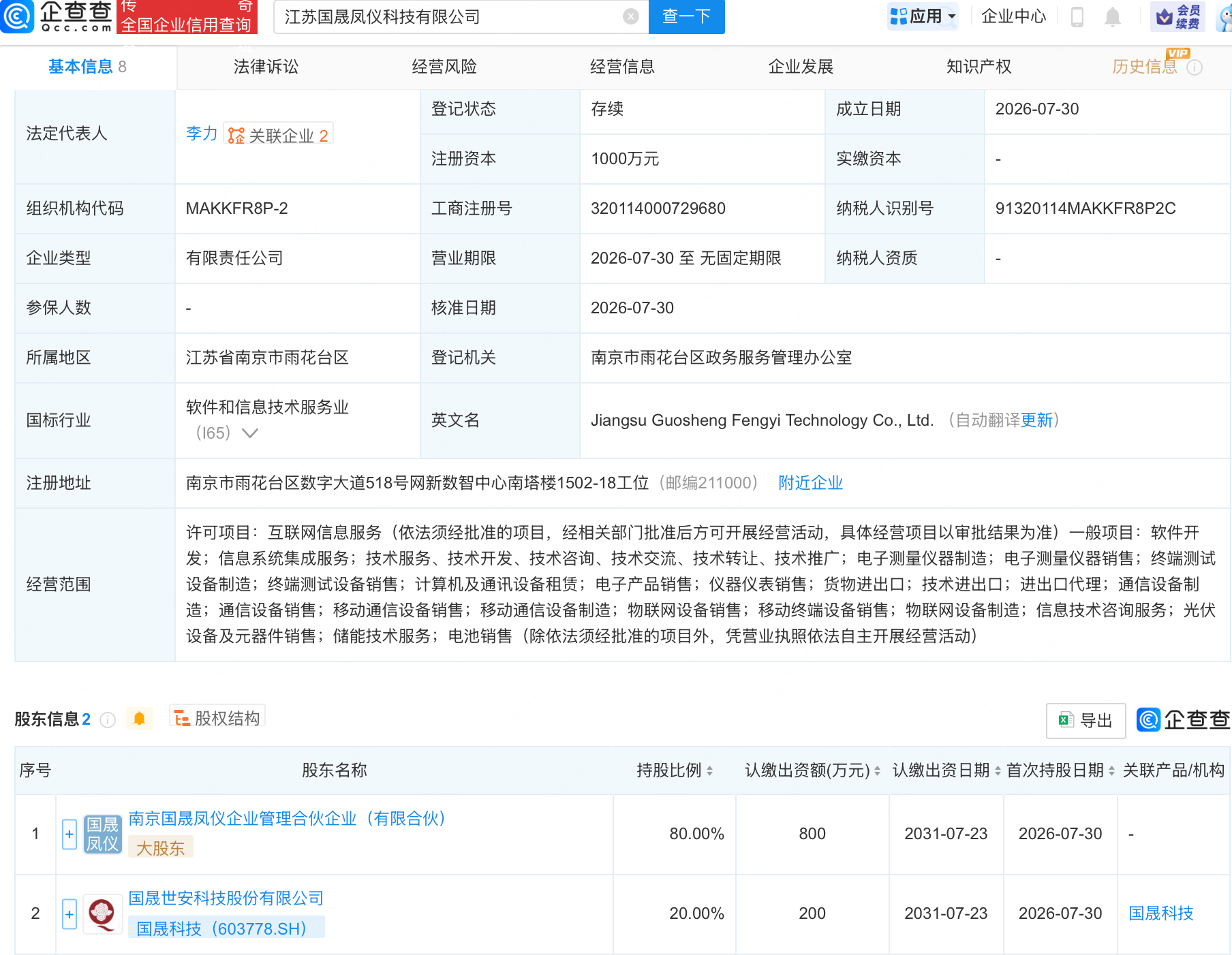1232x955 pixels.
Task: Open the 知识产权 tab
Action: coord(979,67)
